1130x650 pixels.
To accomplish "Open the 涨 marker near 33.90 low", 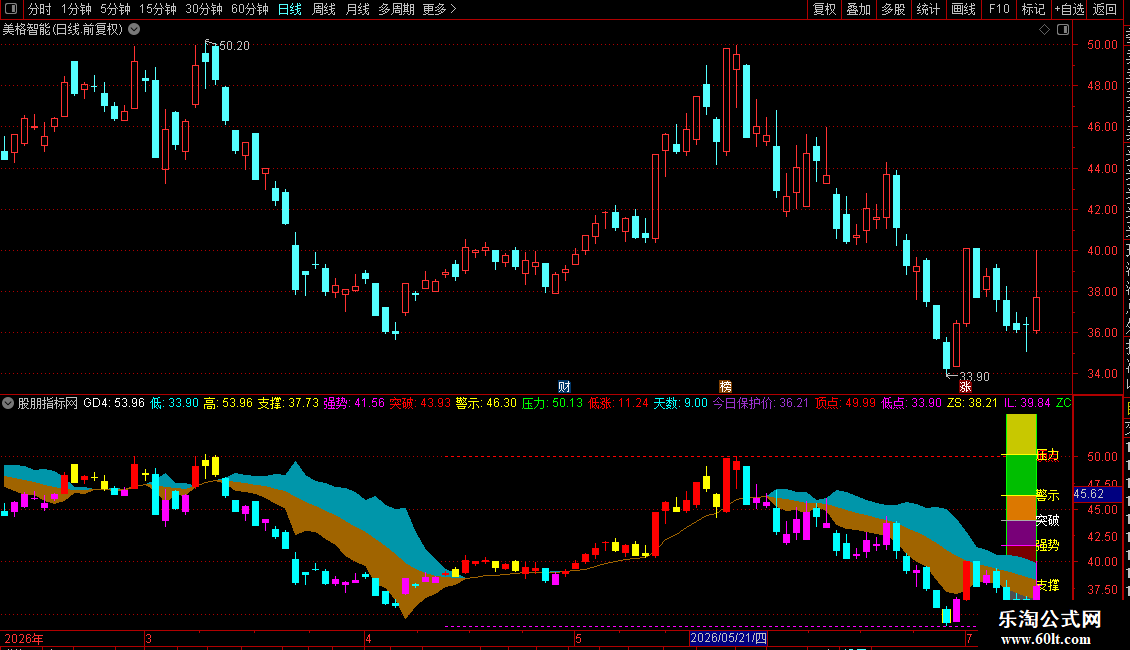I will tap(965, 387).
